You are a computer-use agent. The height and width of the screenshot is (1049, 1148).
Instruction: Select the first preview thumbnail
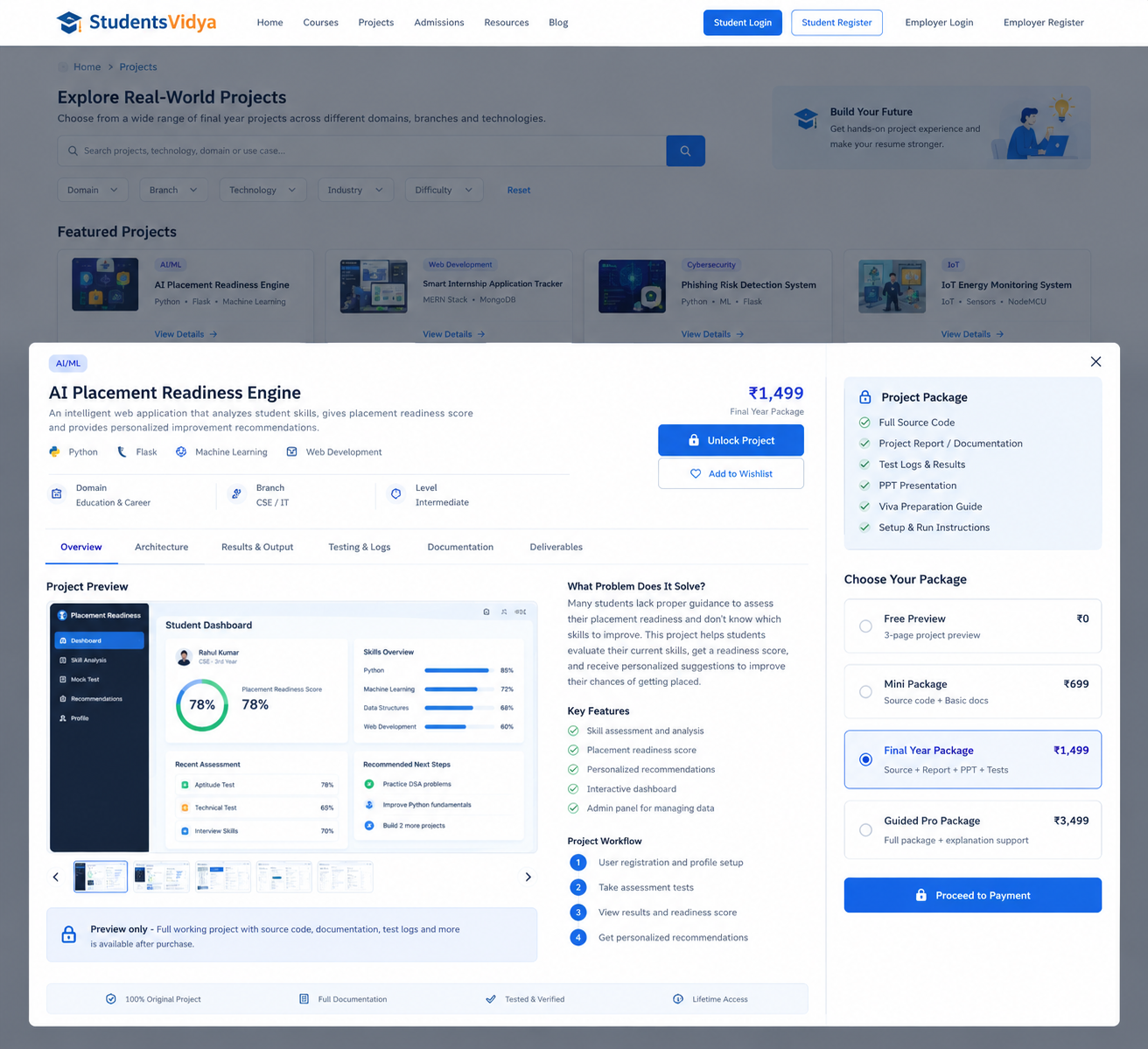101,877
